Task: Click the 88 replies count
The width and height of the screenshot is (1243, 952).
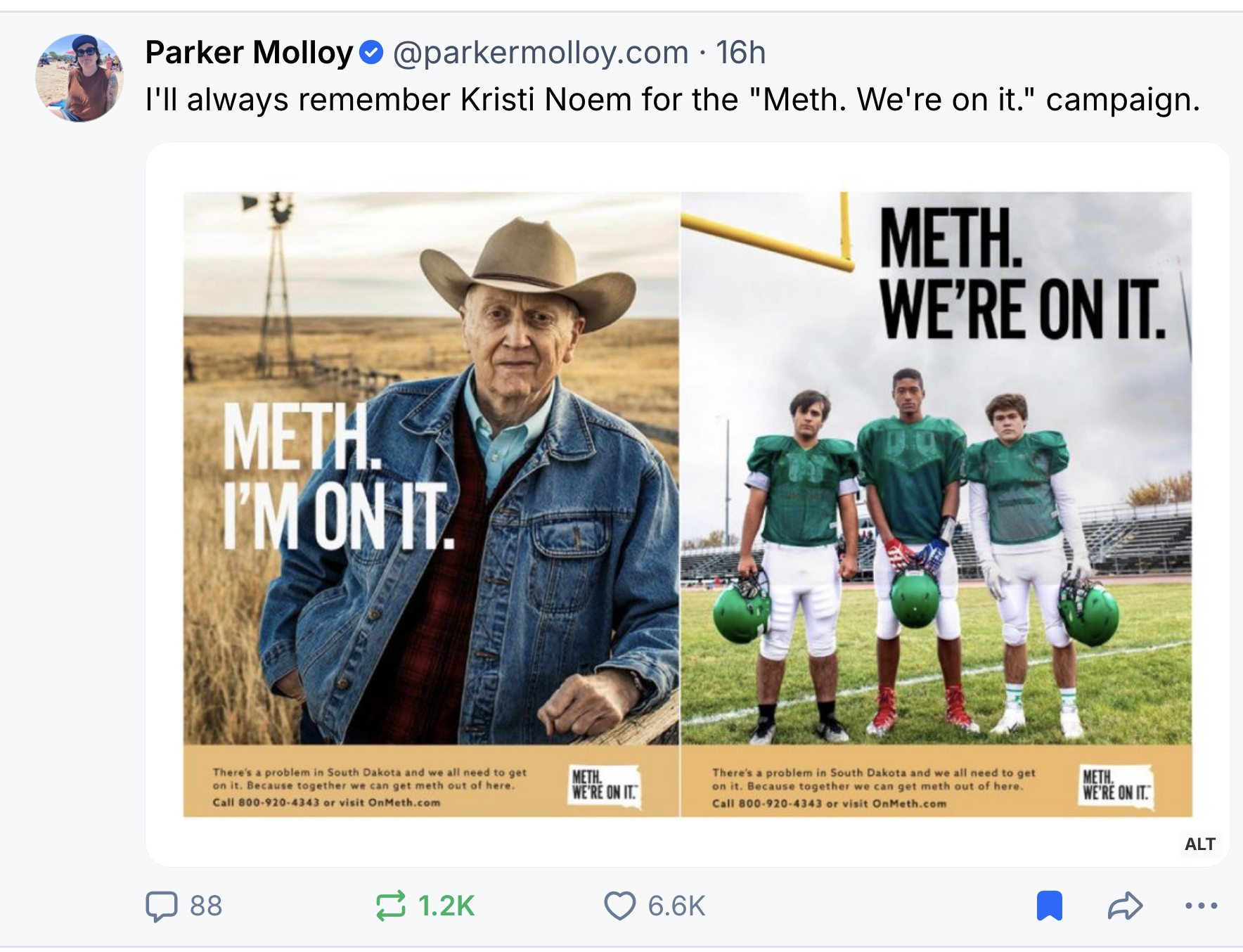Action: (205, 906)
